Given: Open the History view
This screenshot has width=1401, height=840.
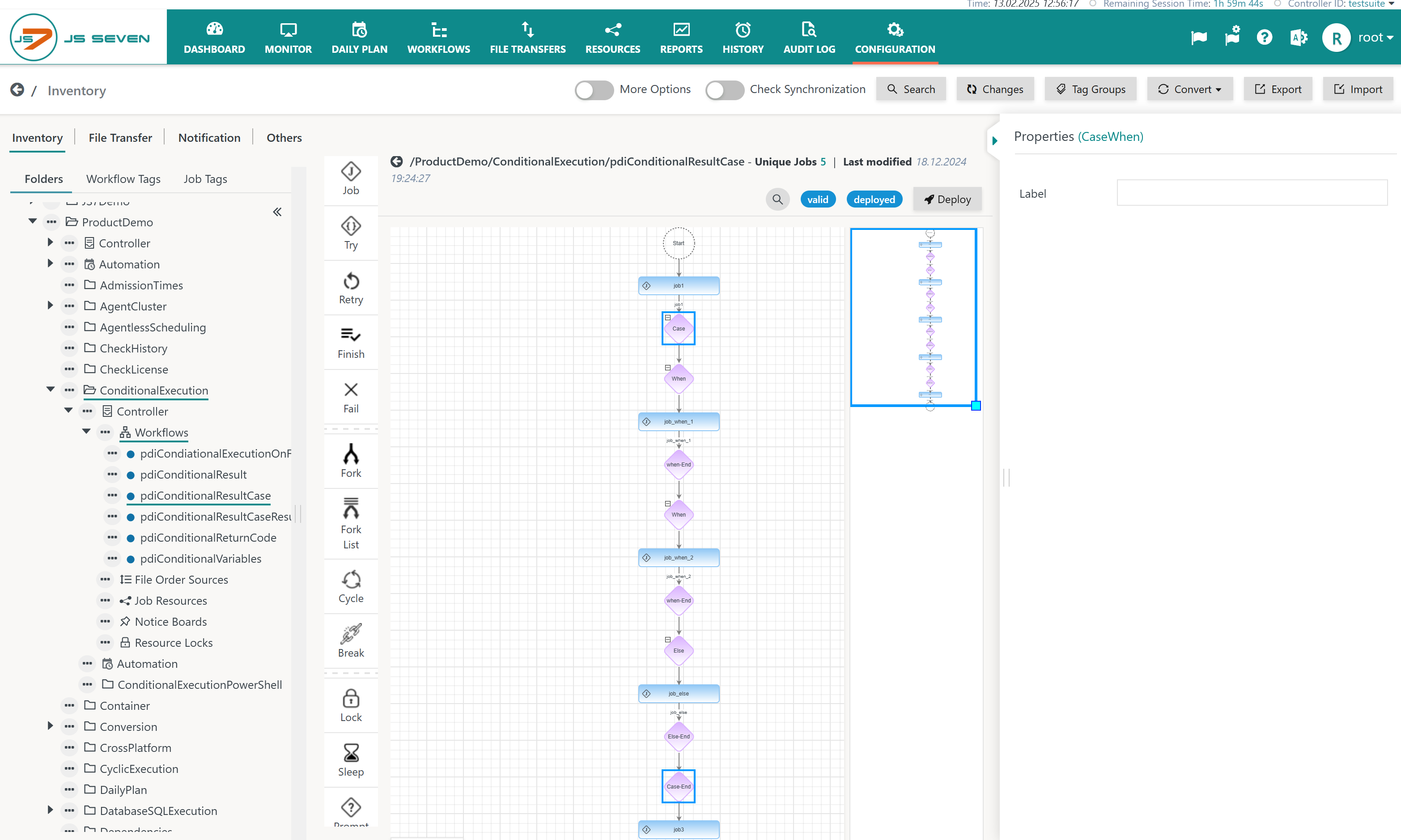Looking at the screenshot, I should pos(743,38).
